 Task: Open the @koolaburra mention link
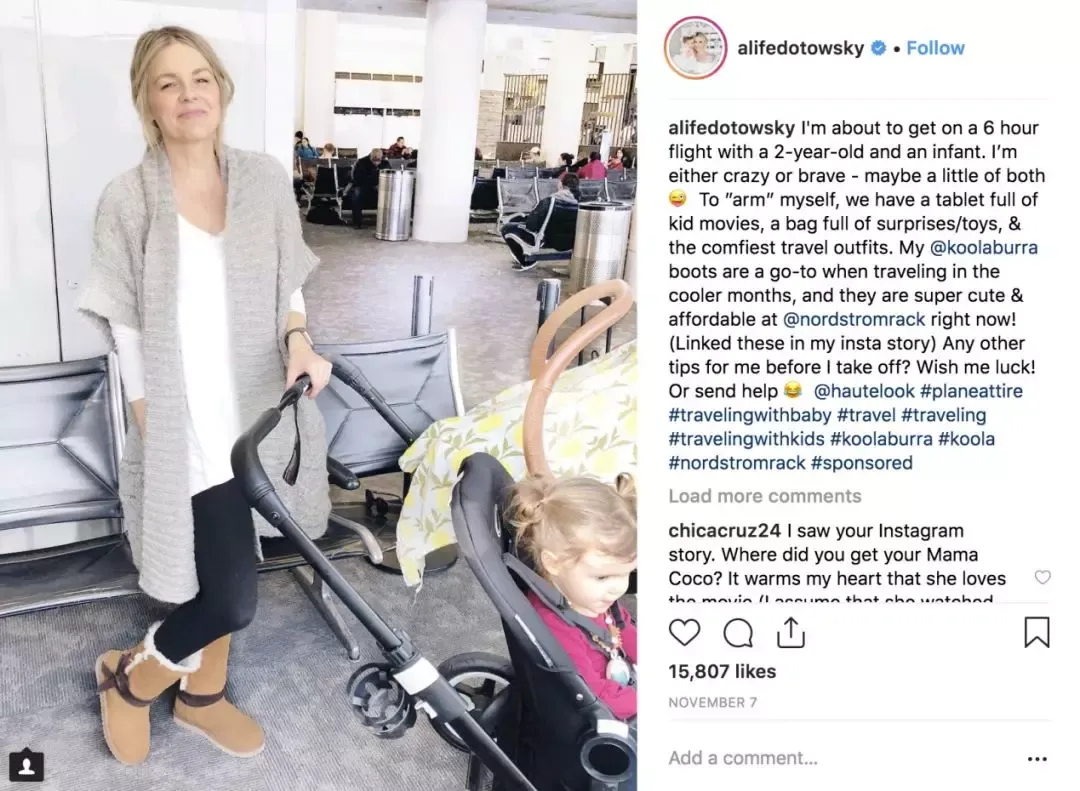click(984, 247)
